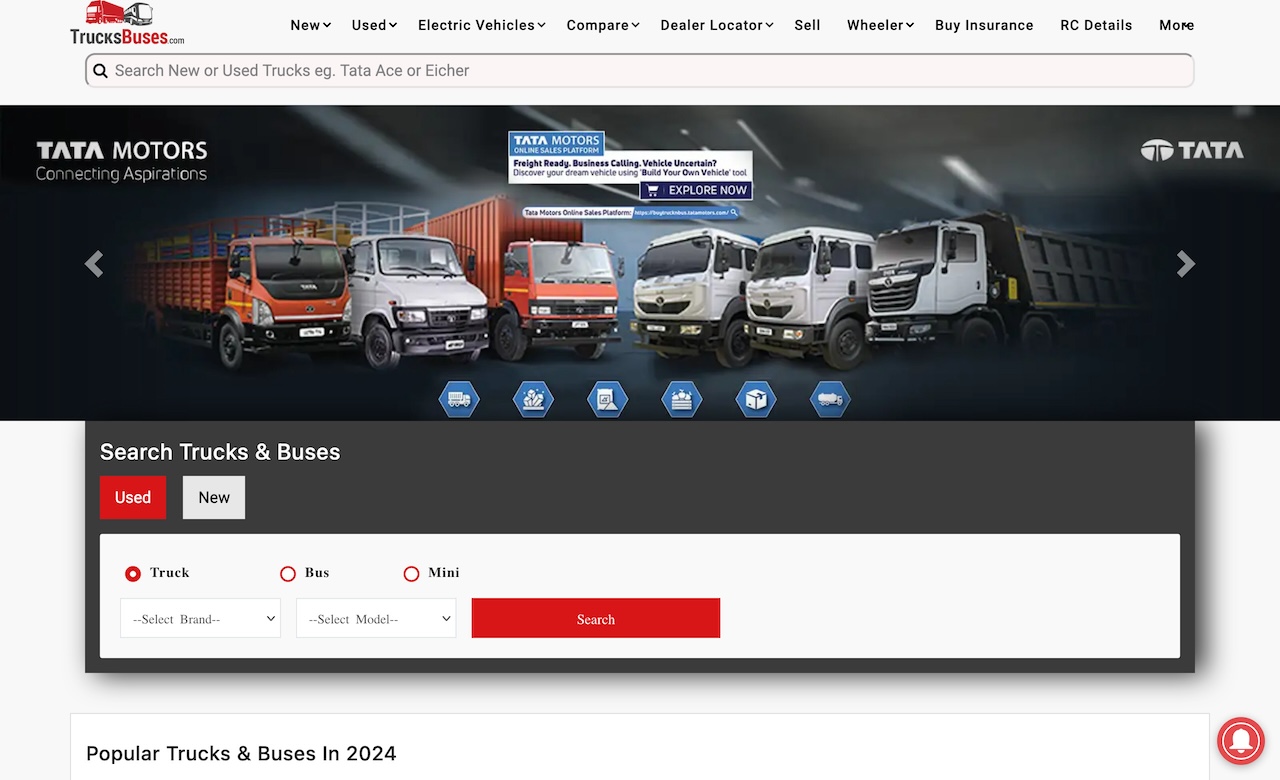The width and height of the screenshot is (1280, 780).
Task: Open Buy Insurance page
Action: pos(984,25)
